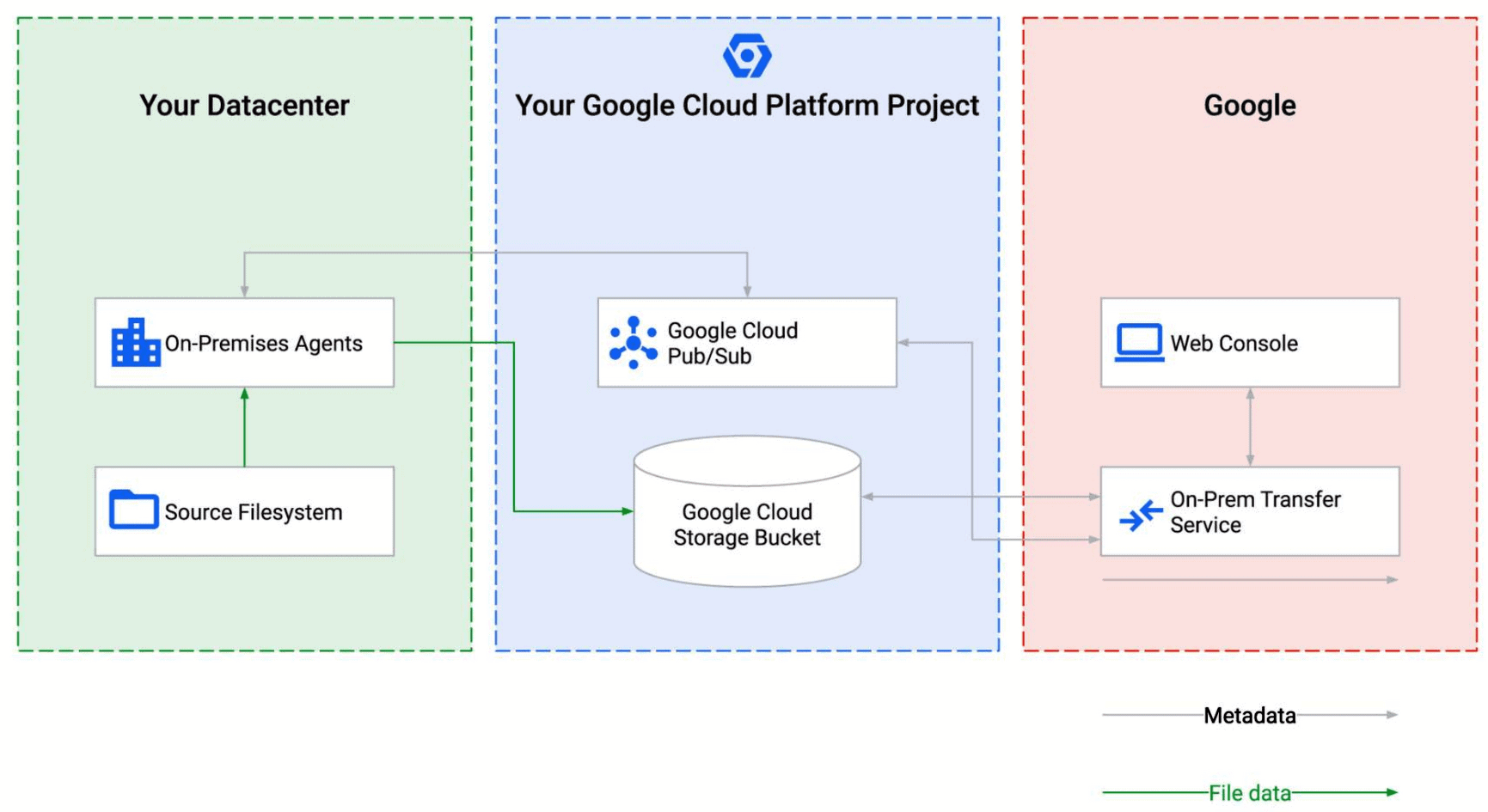Click the Google Cloud Platform logo above the project panel

click(746, 55)
